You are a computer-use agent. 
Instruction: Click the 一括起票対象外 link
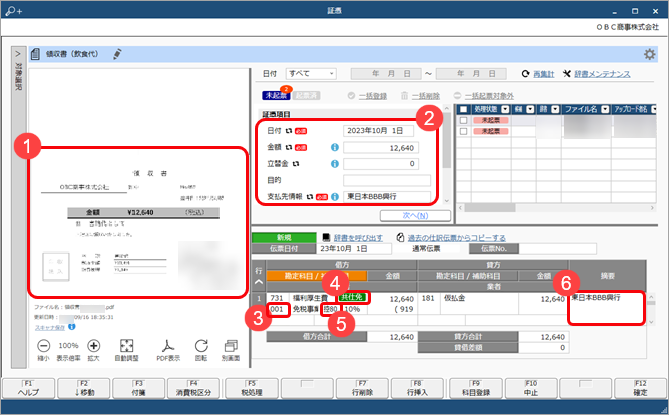point(489,96)
